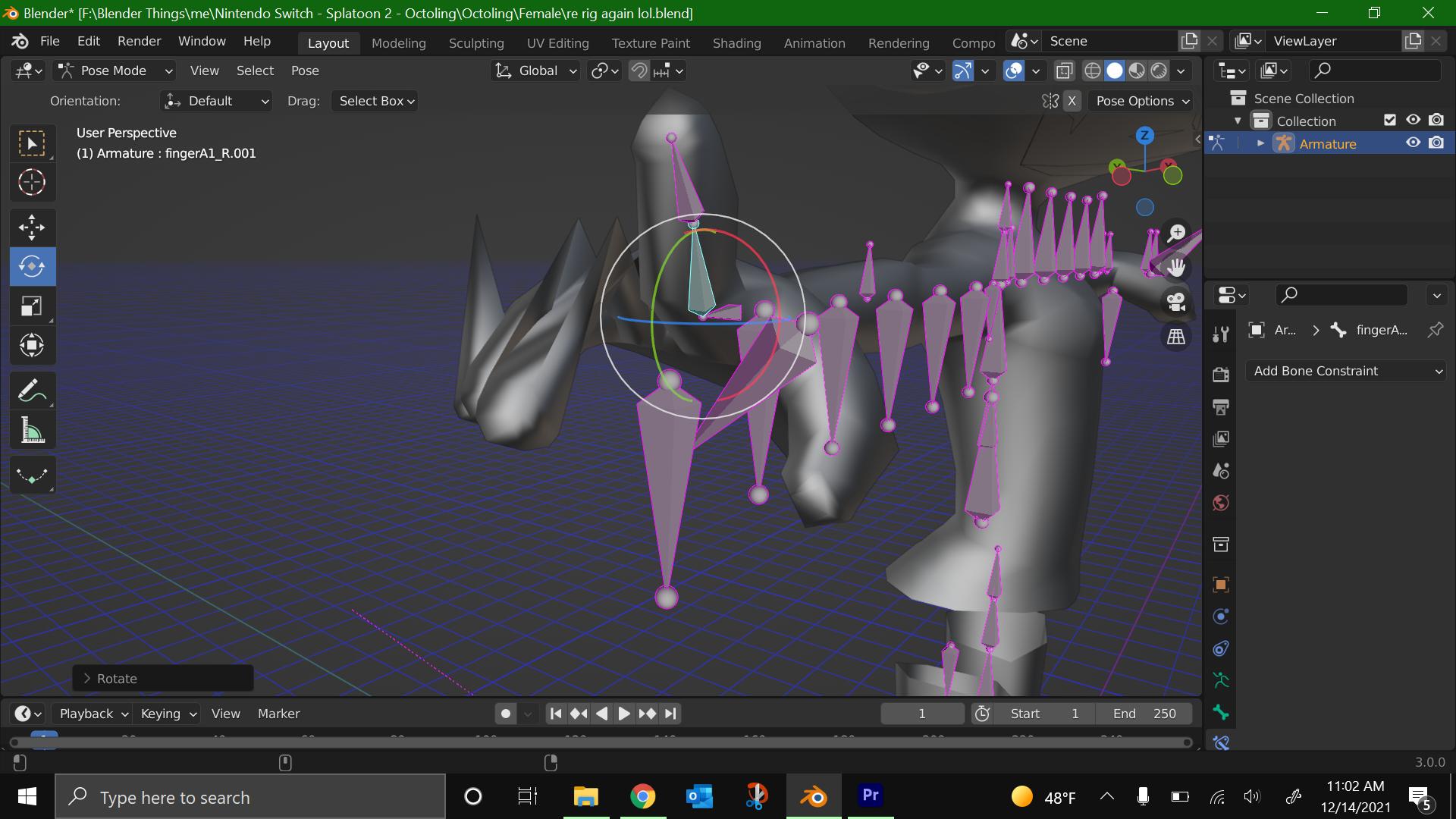The width and height of the screenshot is (1456, 819).
Task: Choose the Move tool in toolbar
Action: (x=32, y=227)
